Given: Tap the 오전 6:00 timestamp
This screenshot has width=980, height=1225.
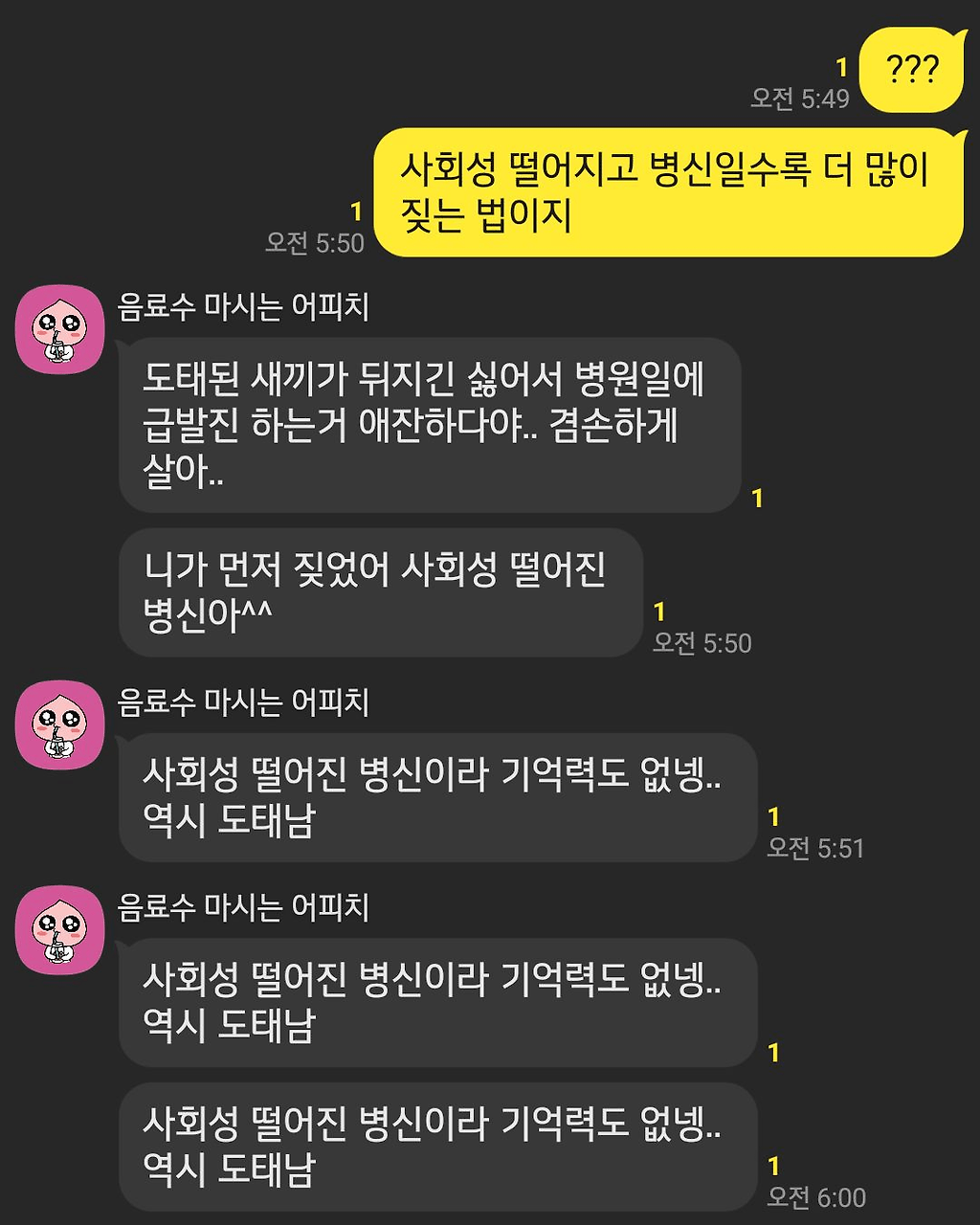Looking at the screenshot, I should 817,1197.
